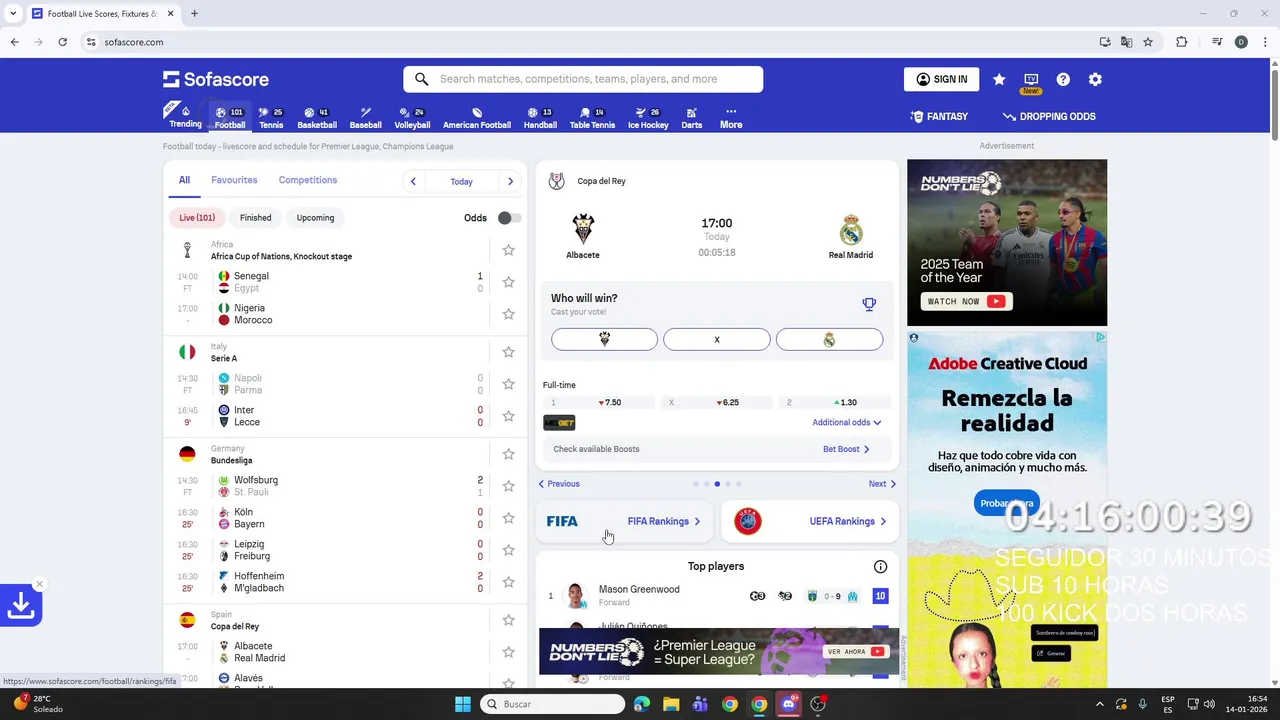Open the Tennis sport section
Viewport: 1280px width, 720px height.
pyautogui.click(x=271, y=117)
